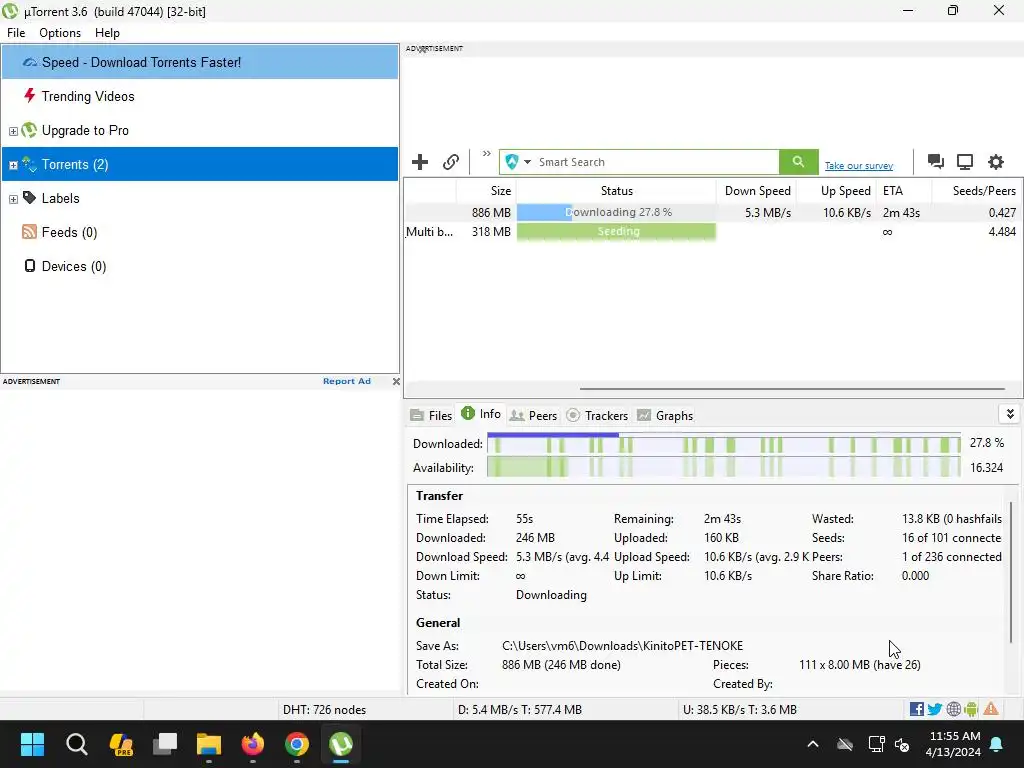Sort by Seeds/Peers column header
Screen dimensions: 1024x768
[x=977, y=191]
